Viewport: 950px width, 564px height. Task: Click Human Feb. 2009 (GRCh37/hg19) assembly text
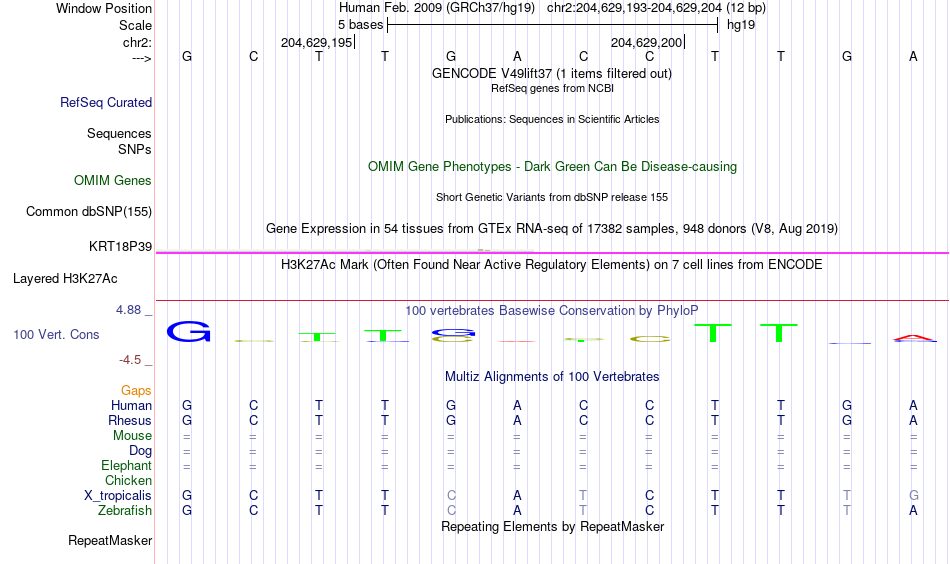(x=437, y=8)
